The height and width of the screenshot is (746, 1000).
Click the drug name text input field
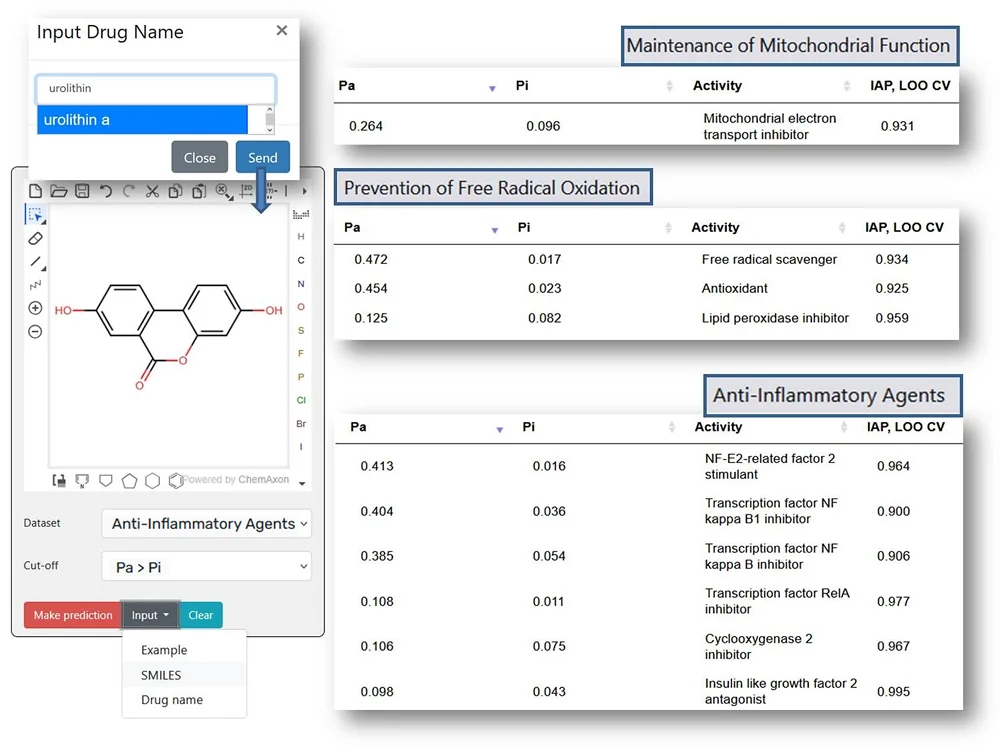pyautogui.click(x=155, y=88)
